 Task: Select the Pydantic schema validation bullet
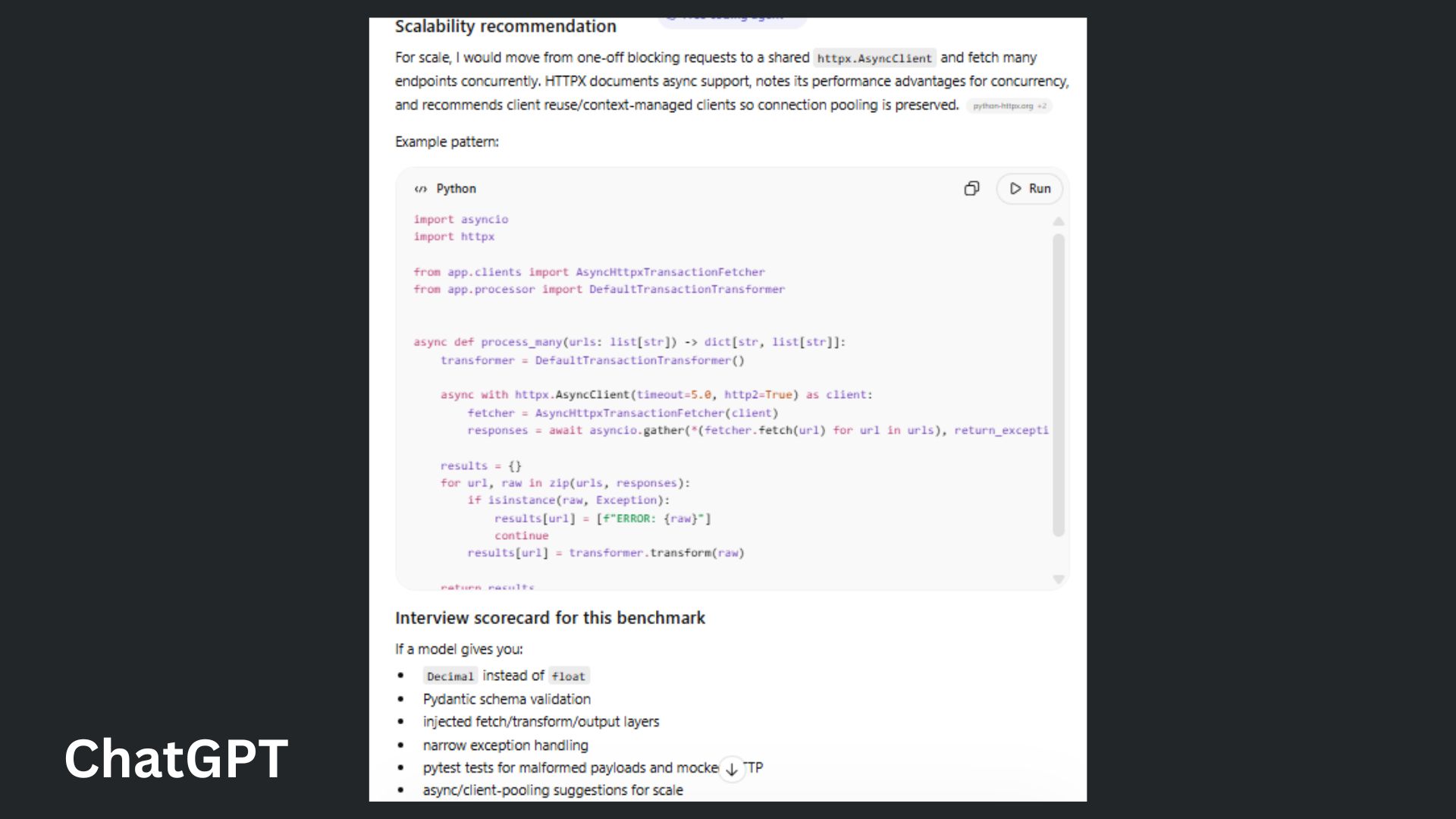pos(507,698)
